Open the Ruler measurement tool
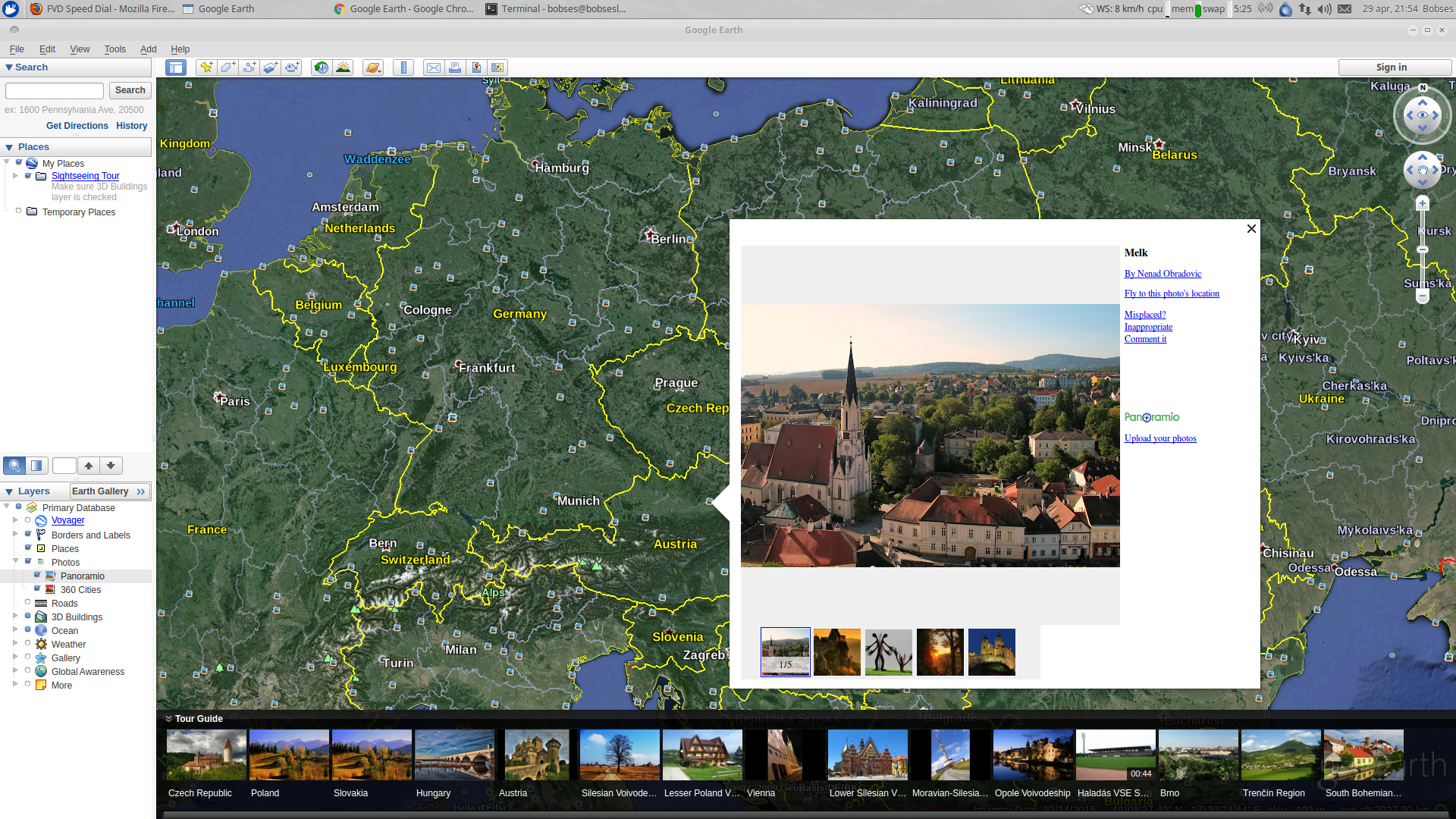The height and width of the screenshot is (819, 1456). [403, 67]
